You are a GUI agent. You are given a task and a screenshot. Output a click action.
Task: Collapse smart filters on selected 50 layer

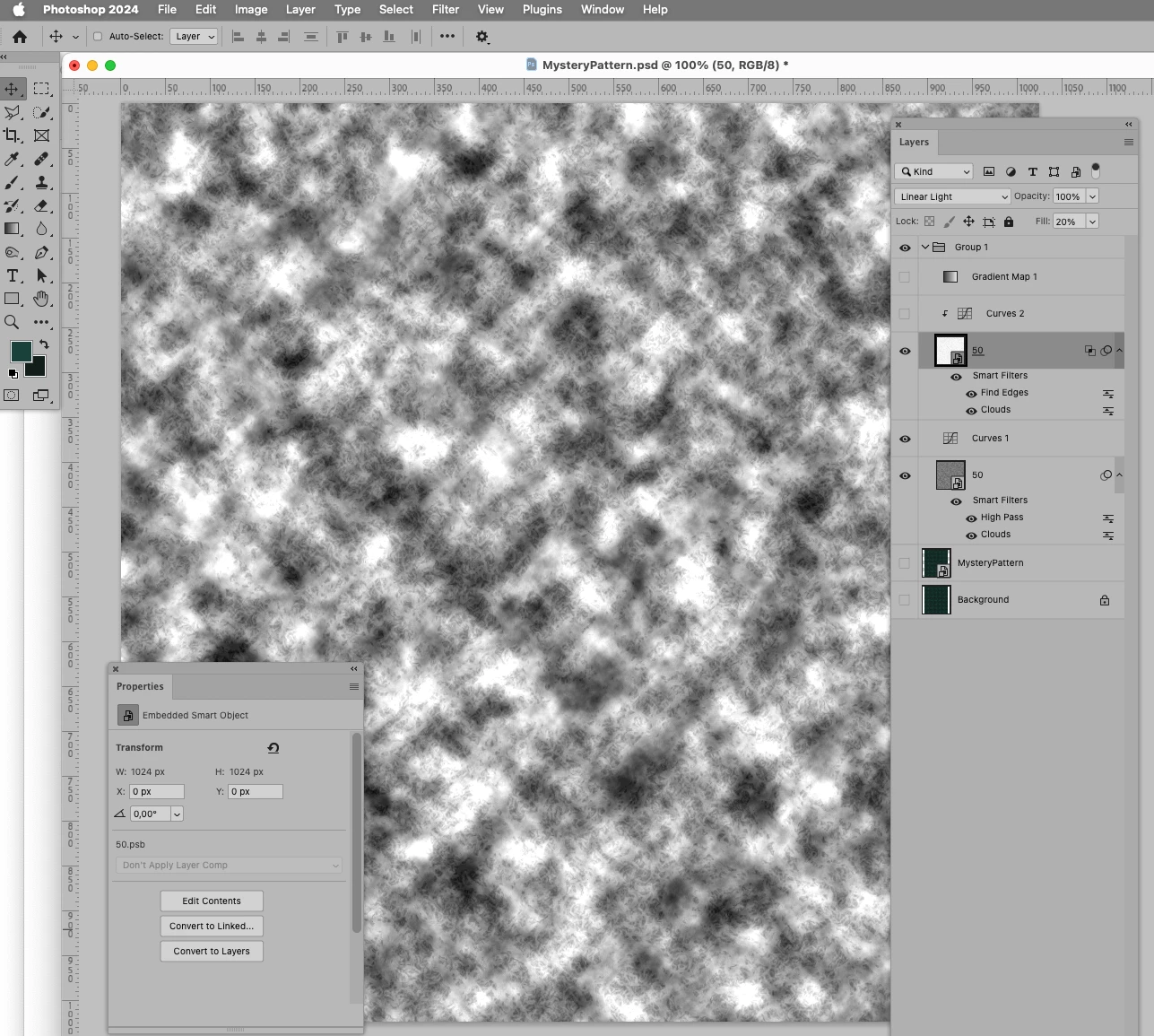coord(1119,351)
